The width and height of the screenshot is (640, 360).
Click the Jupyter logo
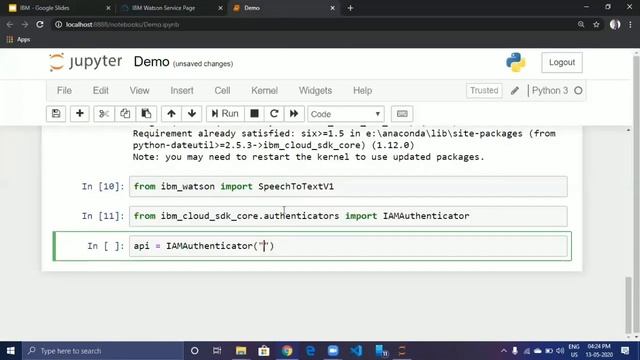[86, 62]
